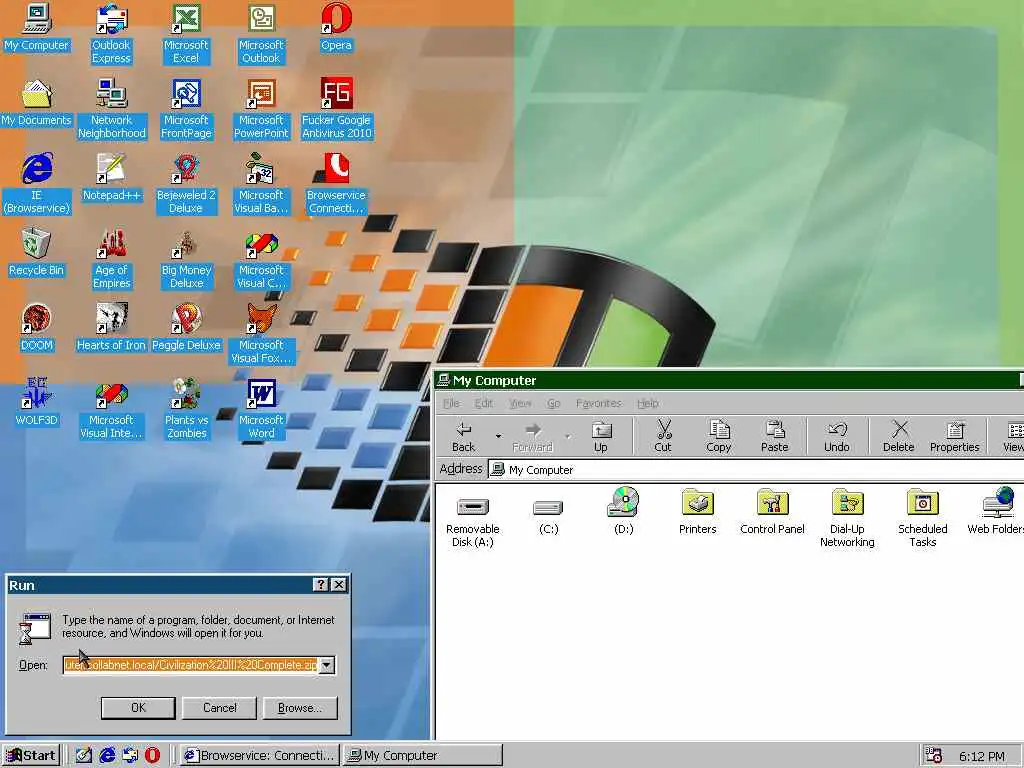The width and height of the screenshot is (1024, 768).
Task: Select the (D:) CD drive
Action: click(624, 512)
